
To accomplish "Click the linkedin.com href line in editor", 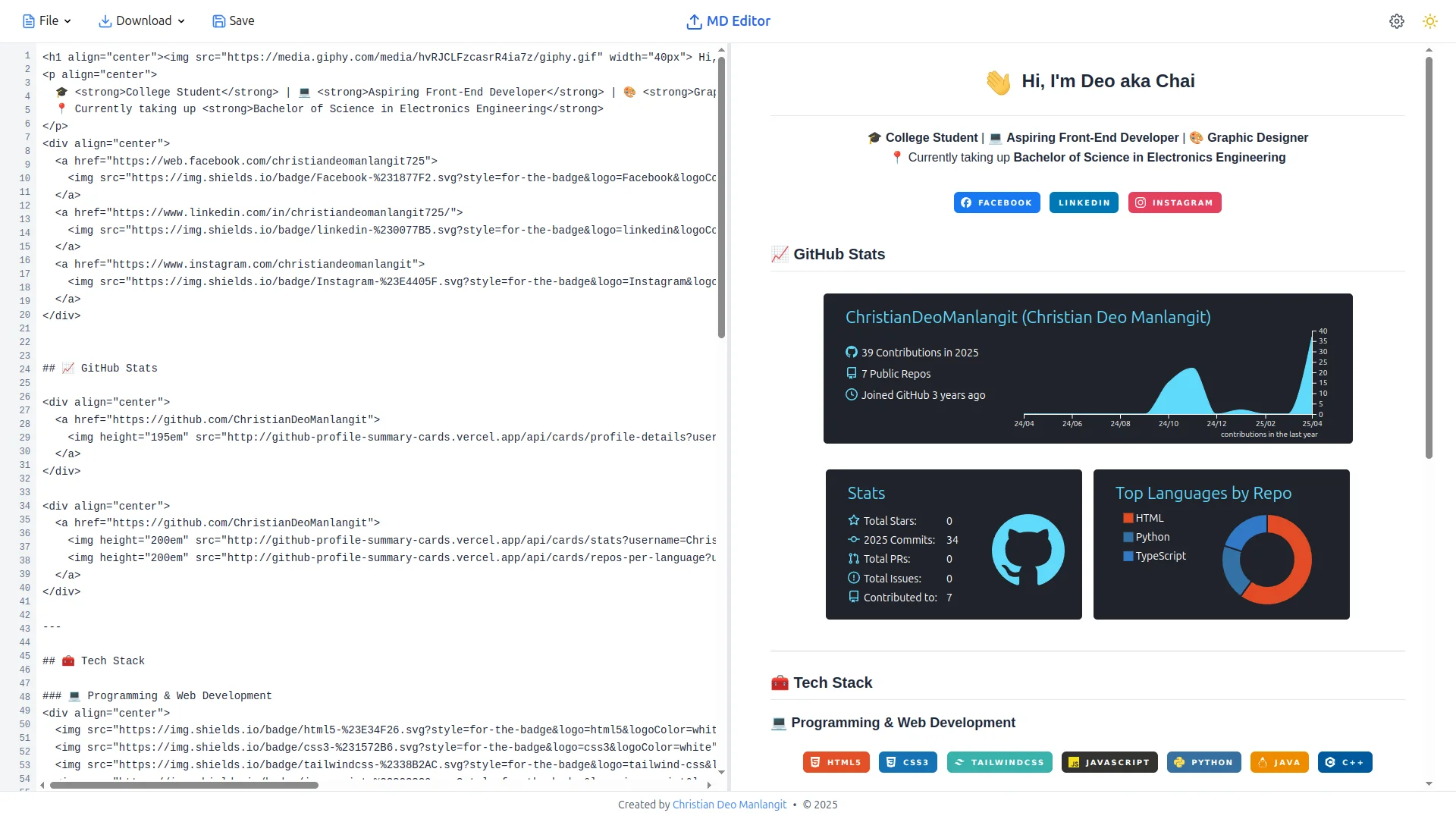I will coord(259,212).
